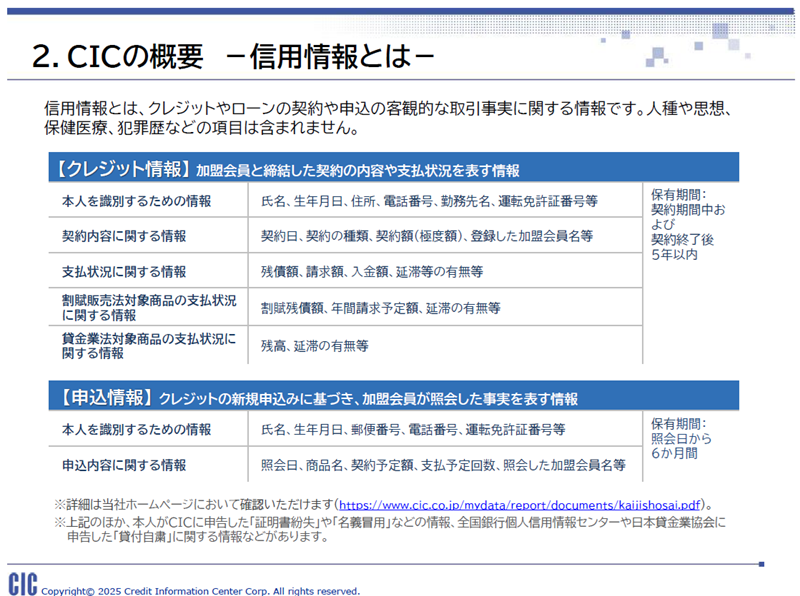
Task: Select the '貸金業法対象商品の支払状況' row label
Action: 148,345
